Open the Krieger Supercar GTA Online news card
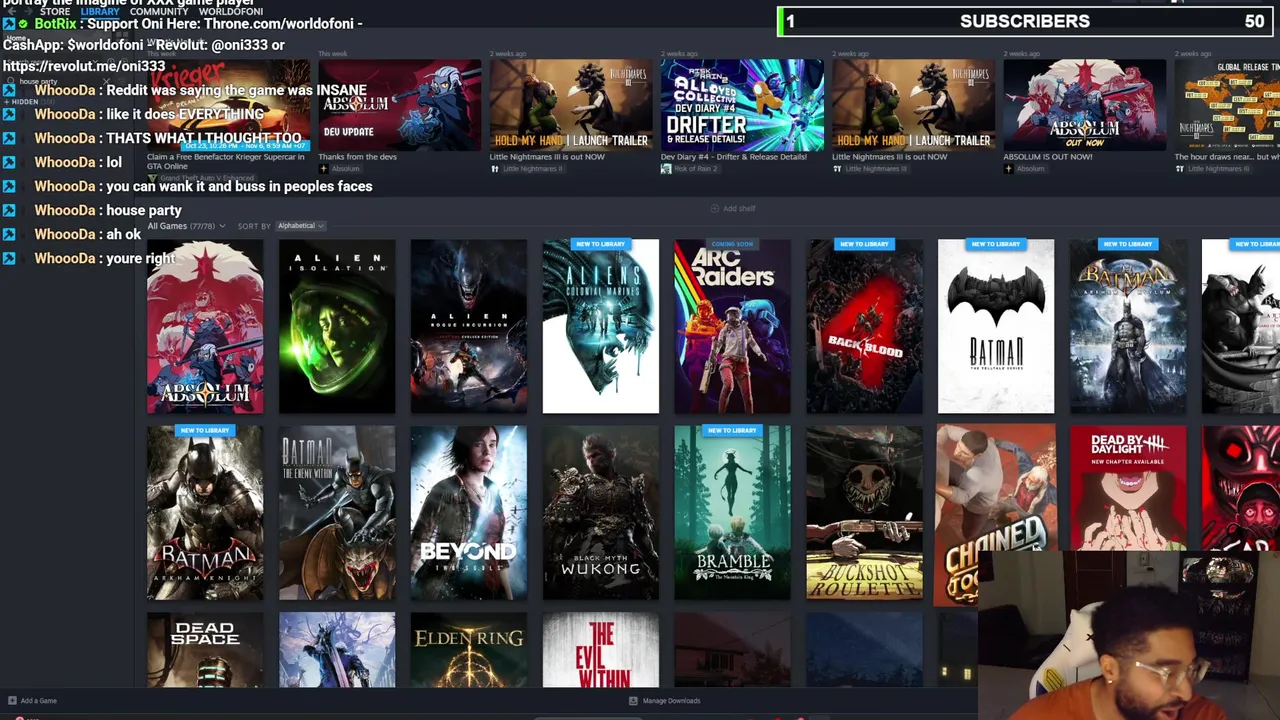Screen dimensions: 1280x720 pos(229,105)
